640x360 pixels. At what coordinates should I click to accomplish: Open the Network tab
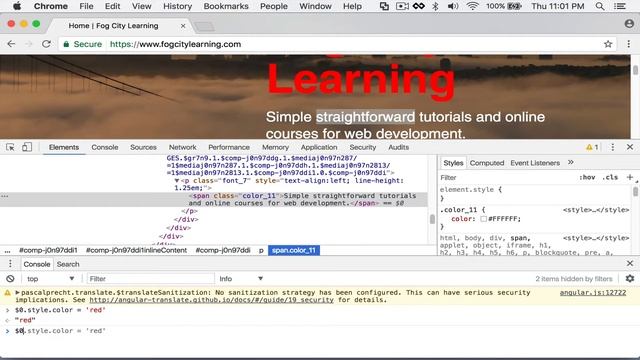click(182, 147)
